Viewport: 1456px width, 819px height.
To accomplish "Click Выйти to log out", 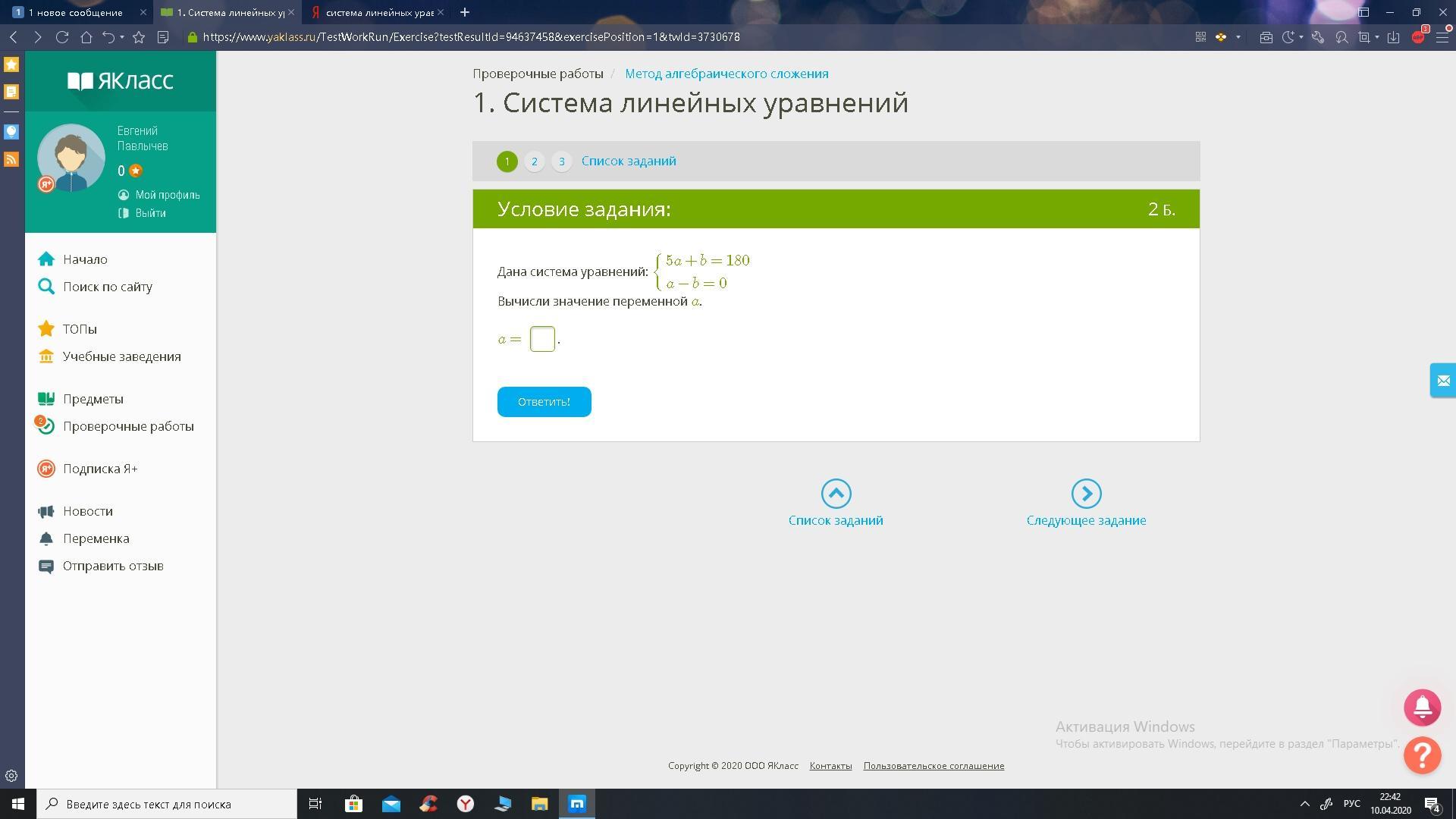I will (150, 213).
